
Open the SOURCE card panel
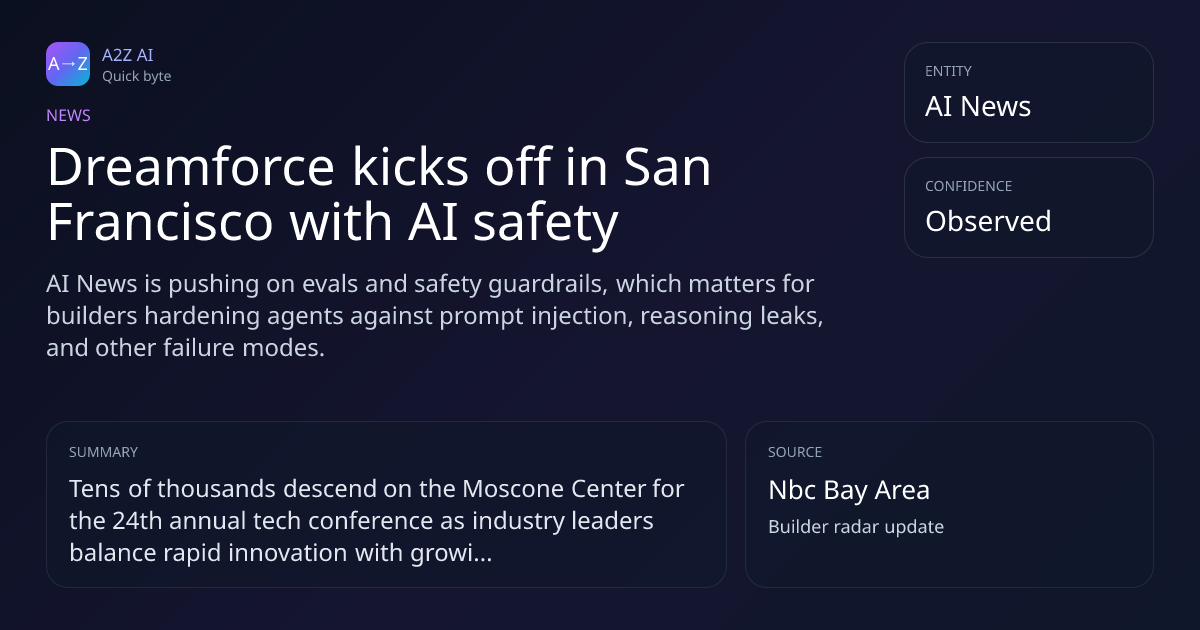(x=949, y=504)
